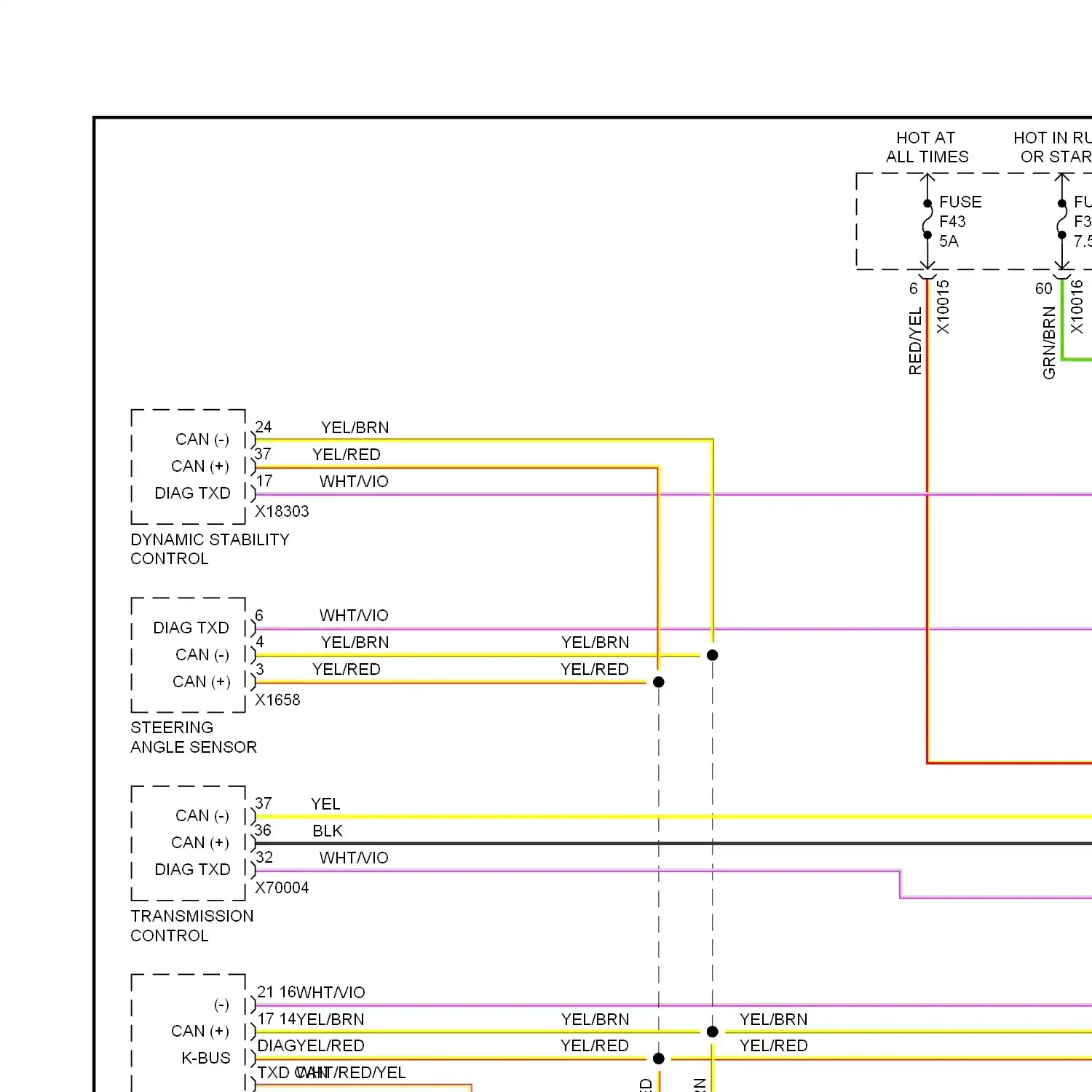Click the vertical GRN/BRN wire label
Screen dimensions: 1092x1092
coord(1049,342)
